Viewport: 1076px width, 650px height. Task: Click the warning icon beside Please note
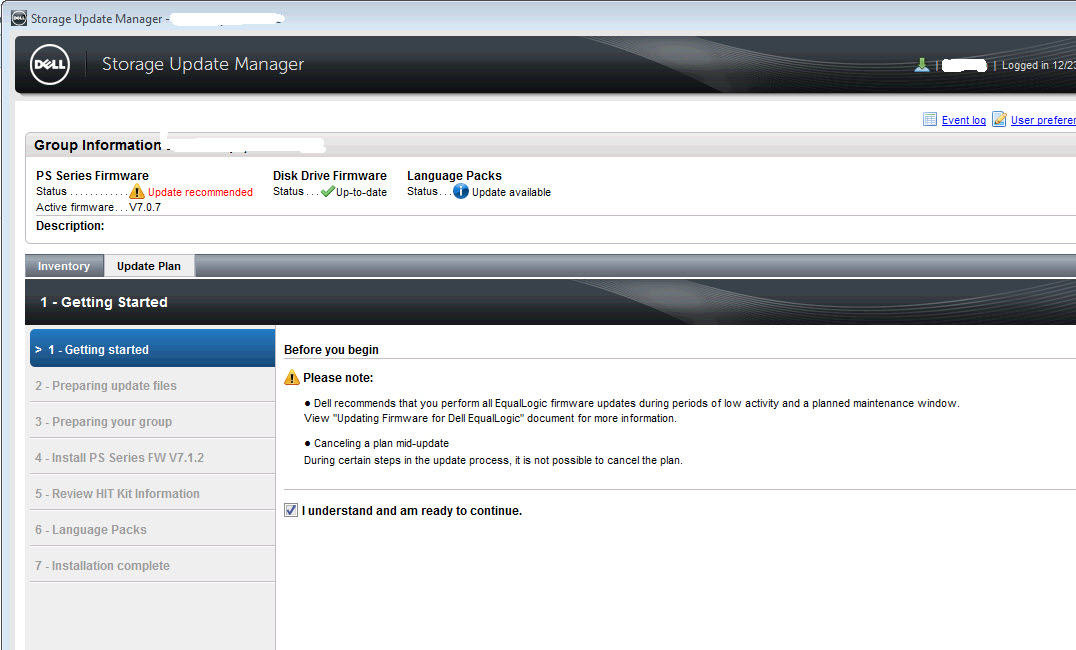click(292, 378)
